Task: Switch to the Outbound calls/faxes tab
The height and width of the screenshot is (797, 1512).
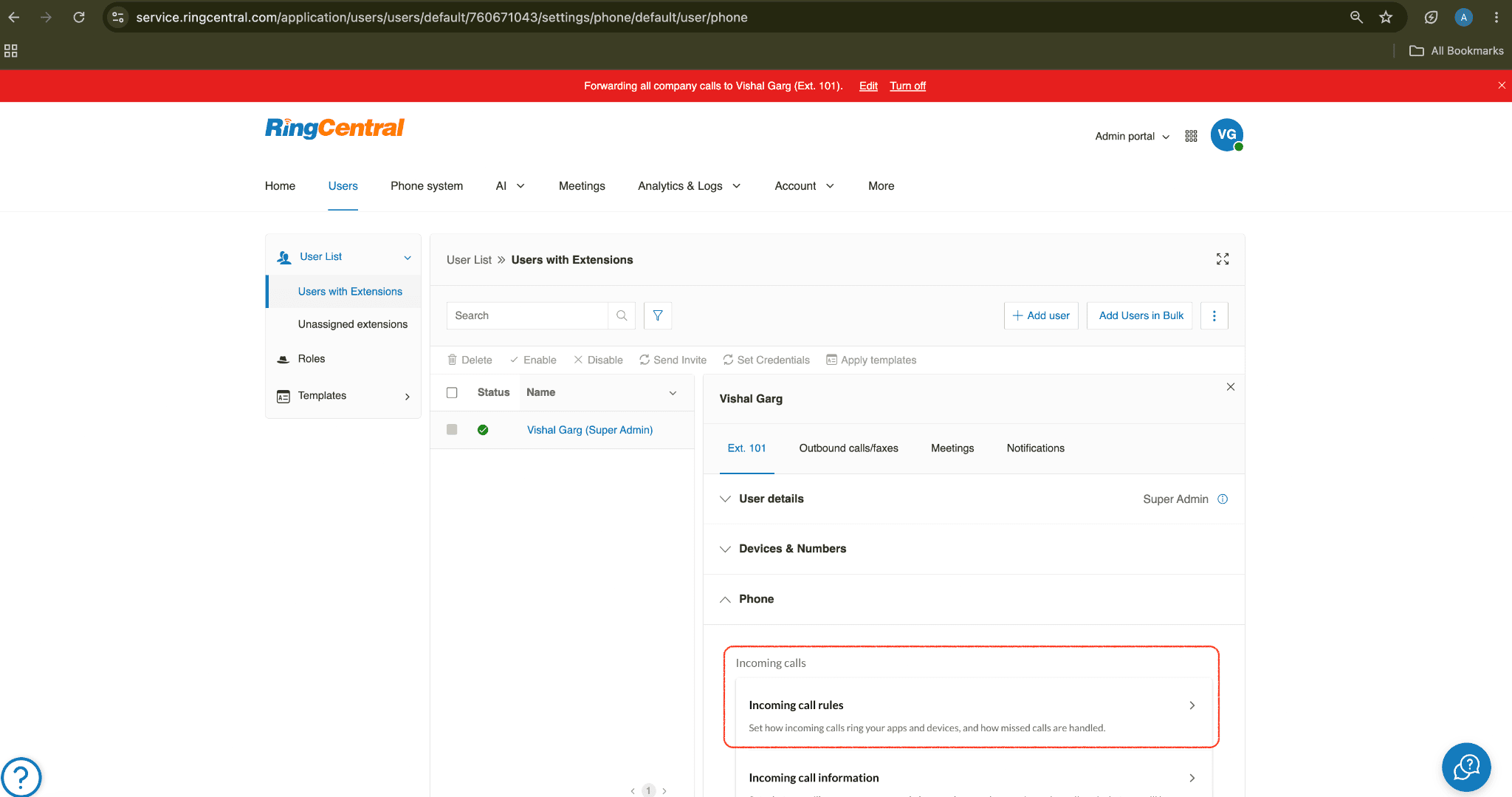Action: pyautogui.click(x=848, y=448)
